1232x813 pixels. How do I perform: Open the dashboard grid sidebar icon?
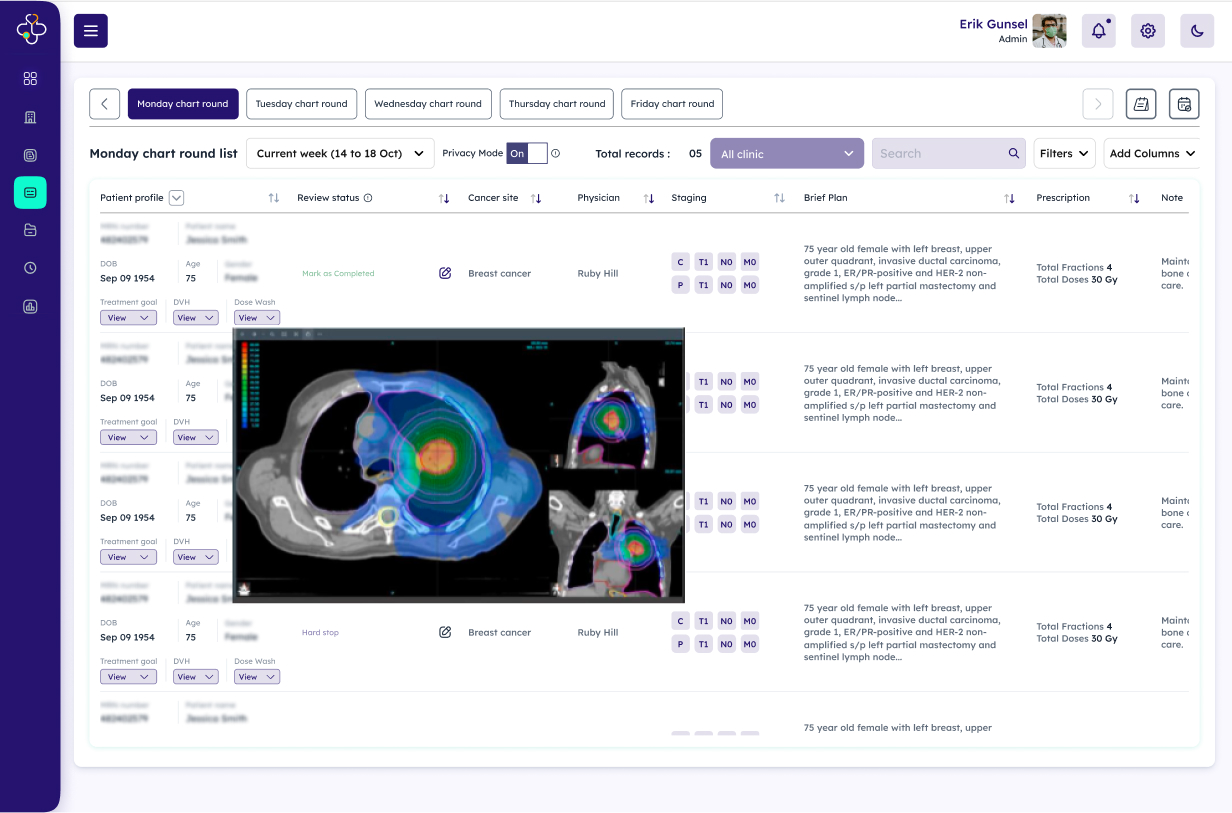tap(30, 79)
